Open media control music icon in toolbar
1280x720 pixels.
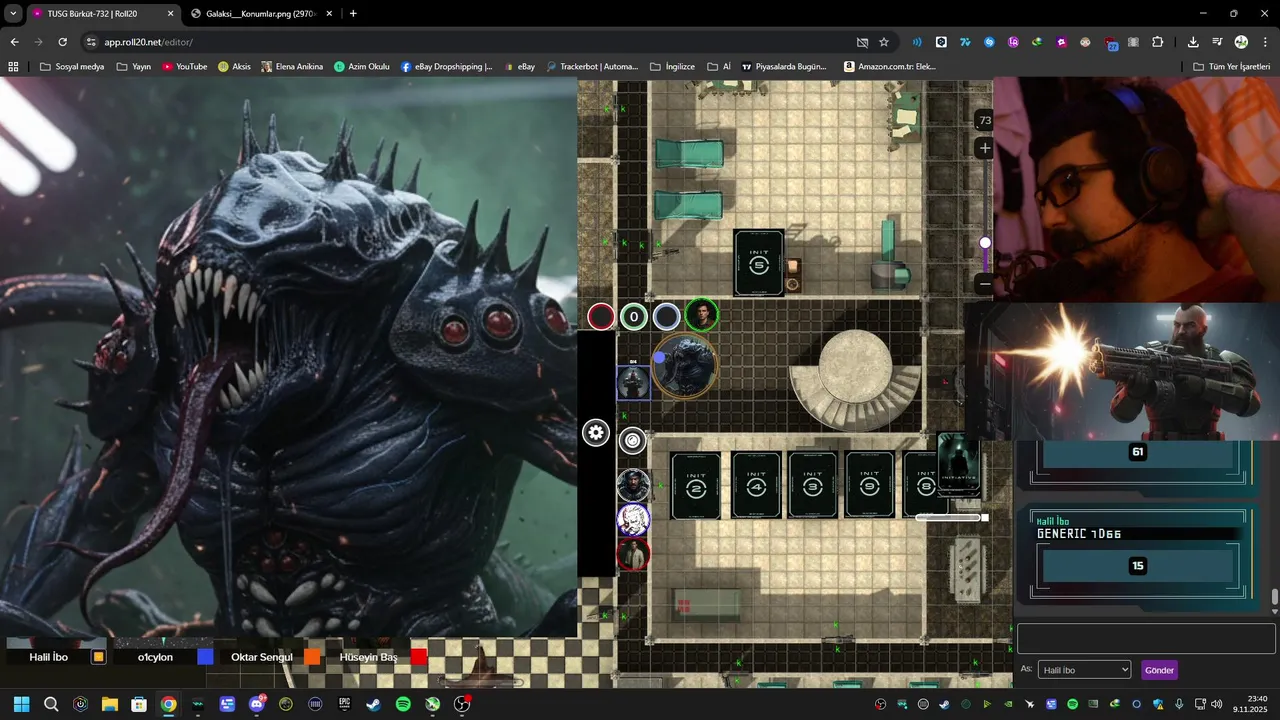coord(1217,42)
